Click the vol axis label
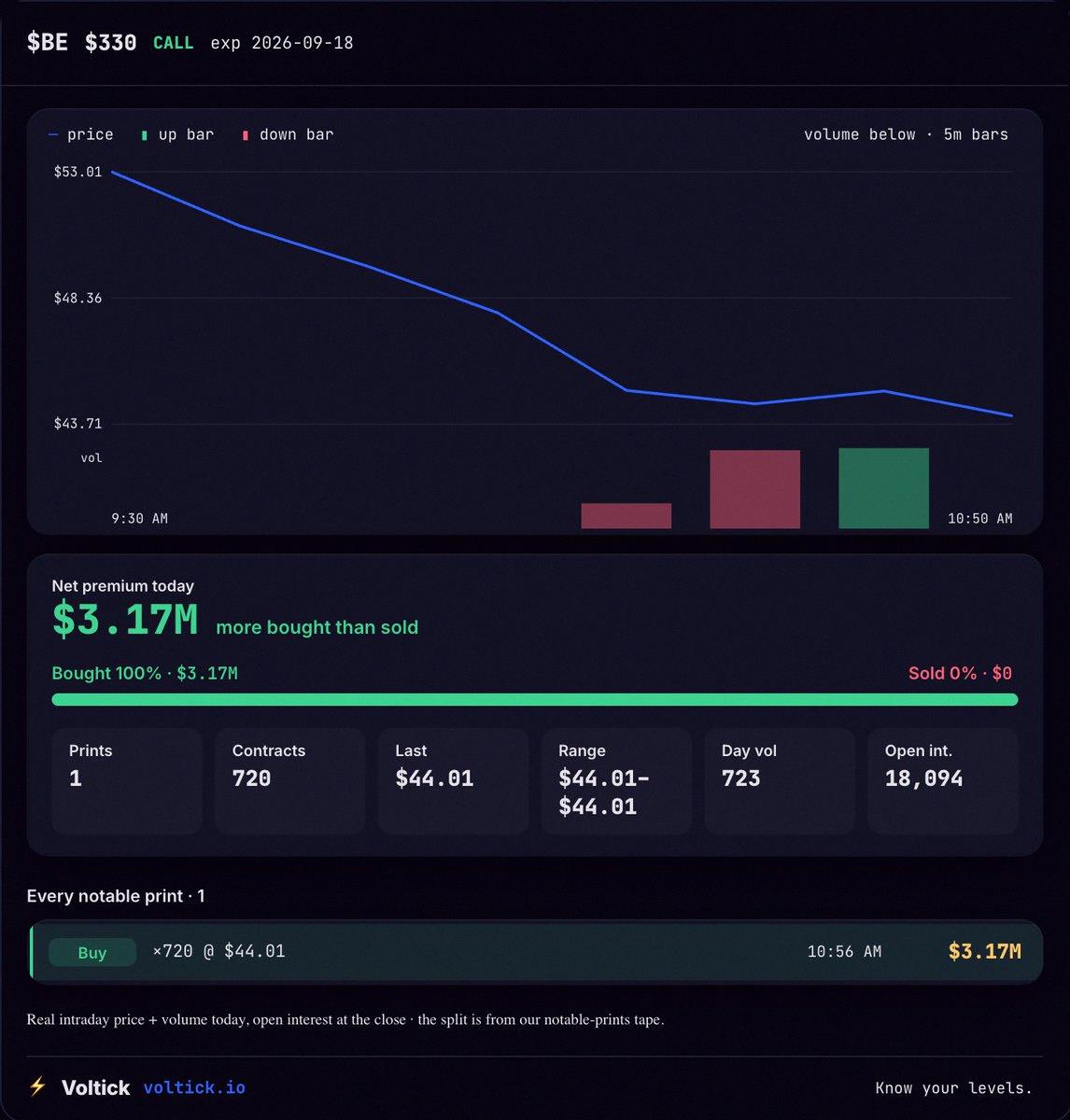Viewport: 1070px width, 1120px height. coord(91,458)
